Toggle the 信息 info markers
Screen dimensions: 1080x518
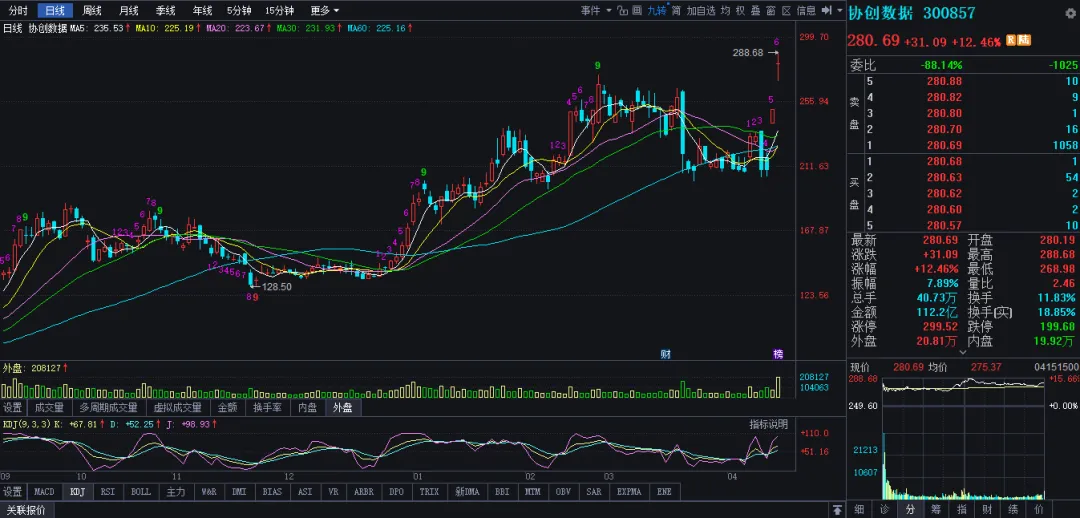806,10
